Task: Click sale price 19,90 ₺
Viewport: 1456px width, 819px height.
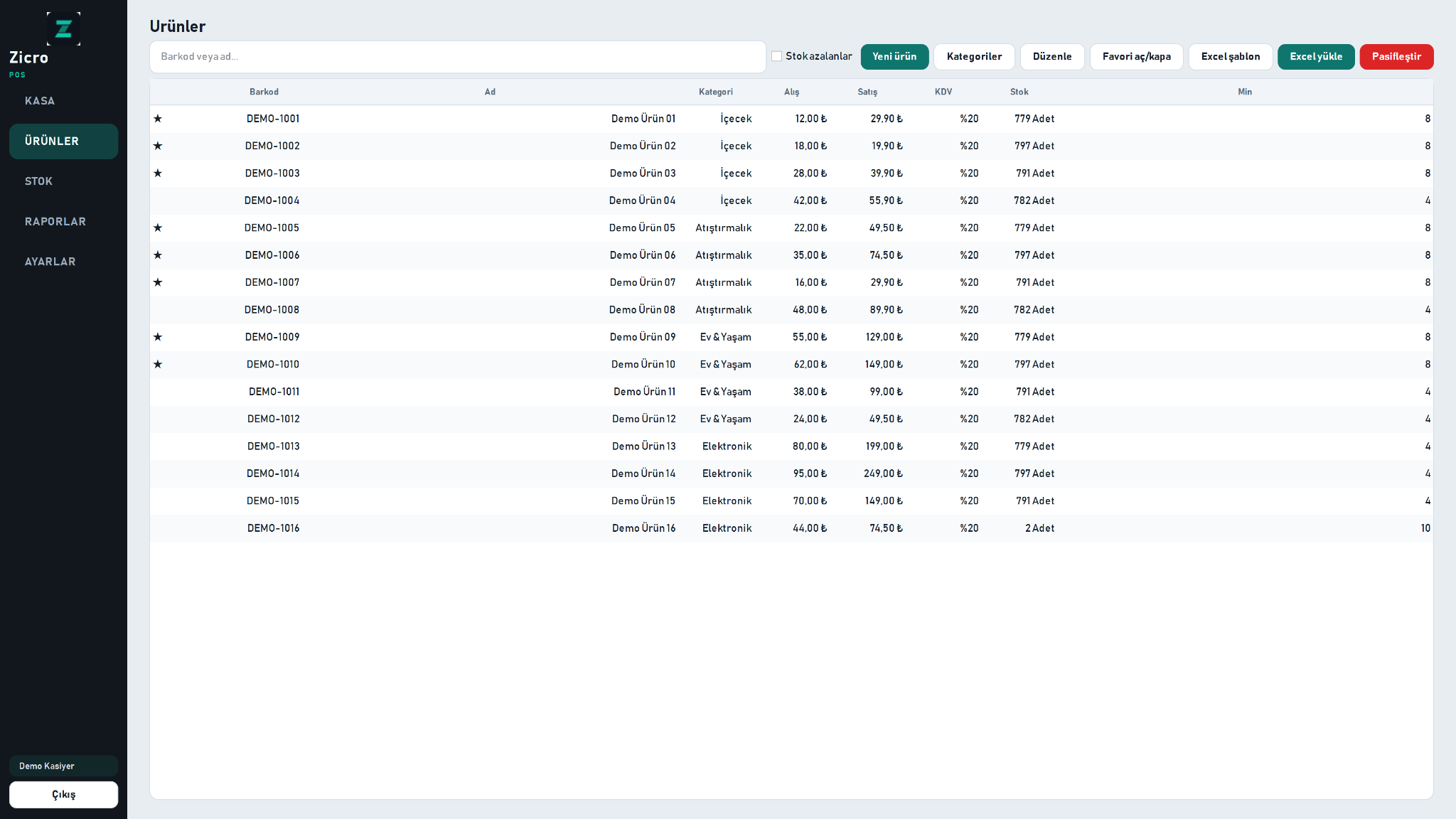Action: pyautogui.click(x=887, y=146)
